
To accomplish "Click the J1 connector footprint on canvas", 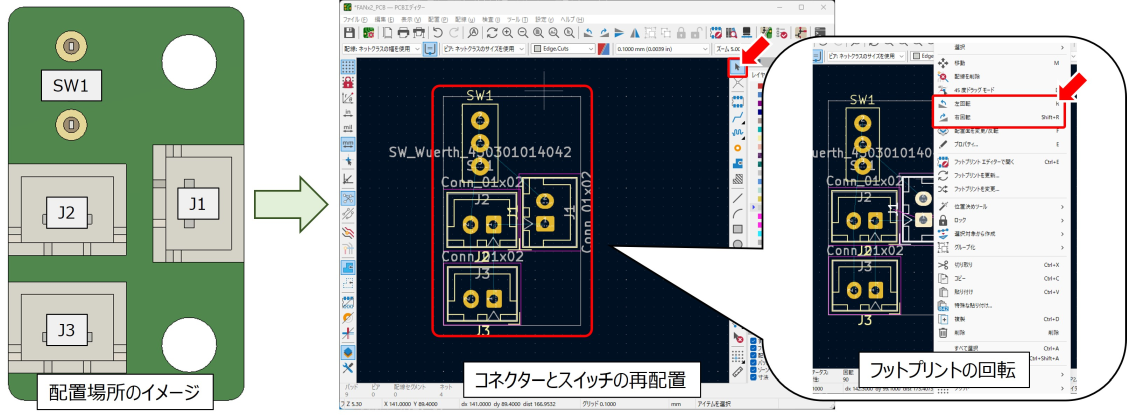I will click(x=544, y=209).
